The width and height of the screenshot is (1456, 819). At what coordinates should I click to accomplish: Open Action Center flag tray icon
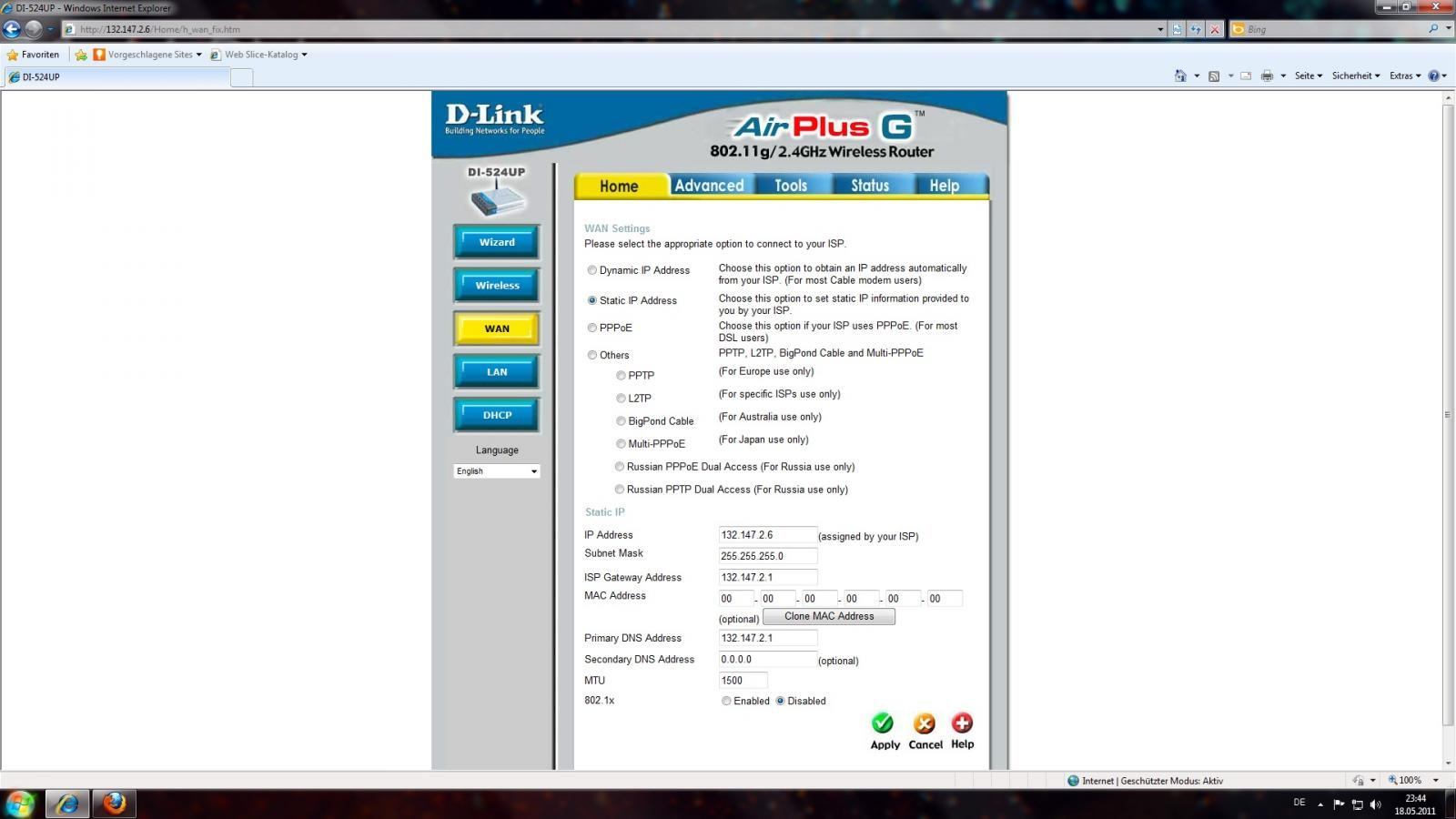tap(1339, 804)
